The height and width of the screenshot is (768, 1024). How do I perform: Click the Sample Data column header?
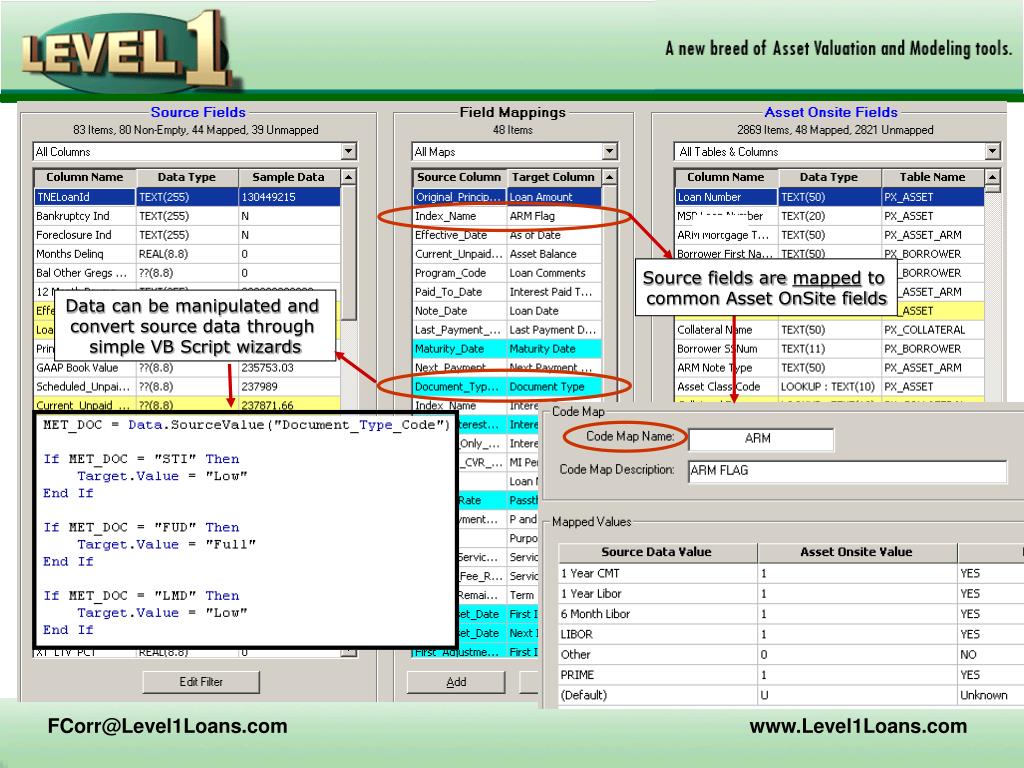[289, 177]
